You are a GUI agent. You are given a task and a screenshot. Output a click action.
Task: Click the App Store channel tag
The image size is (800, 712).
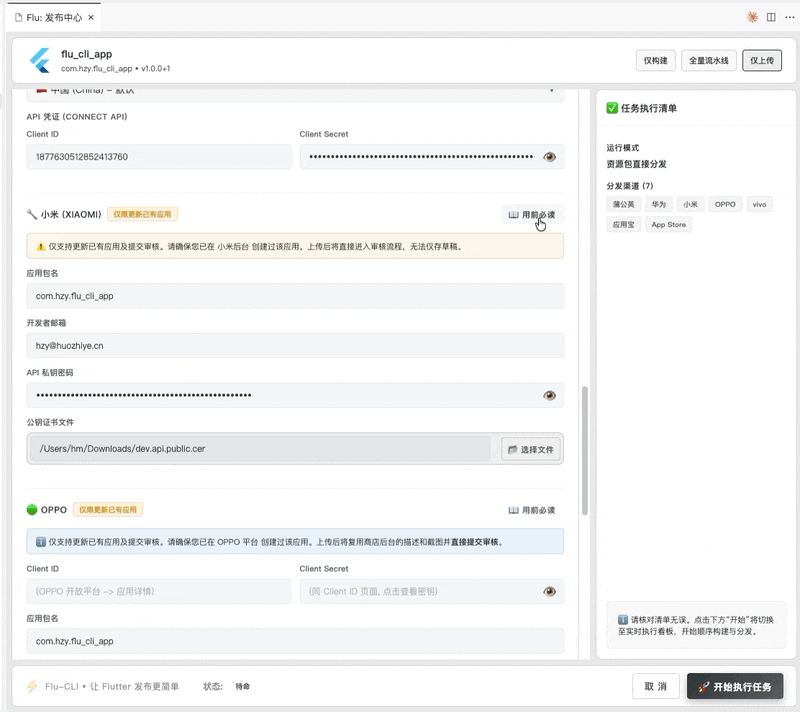click(x=668, y=225)
